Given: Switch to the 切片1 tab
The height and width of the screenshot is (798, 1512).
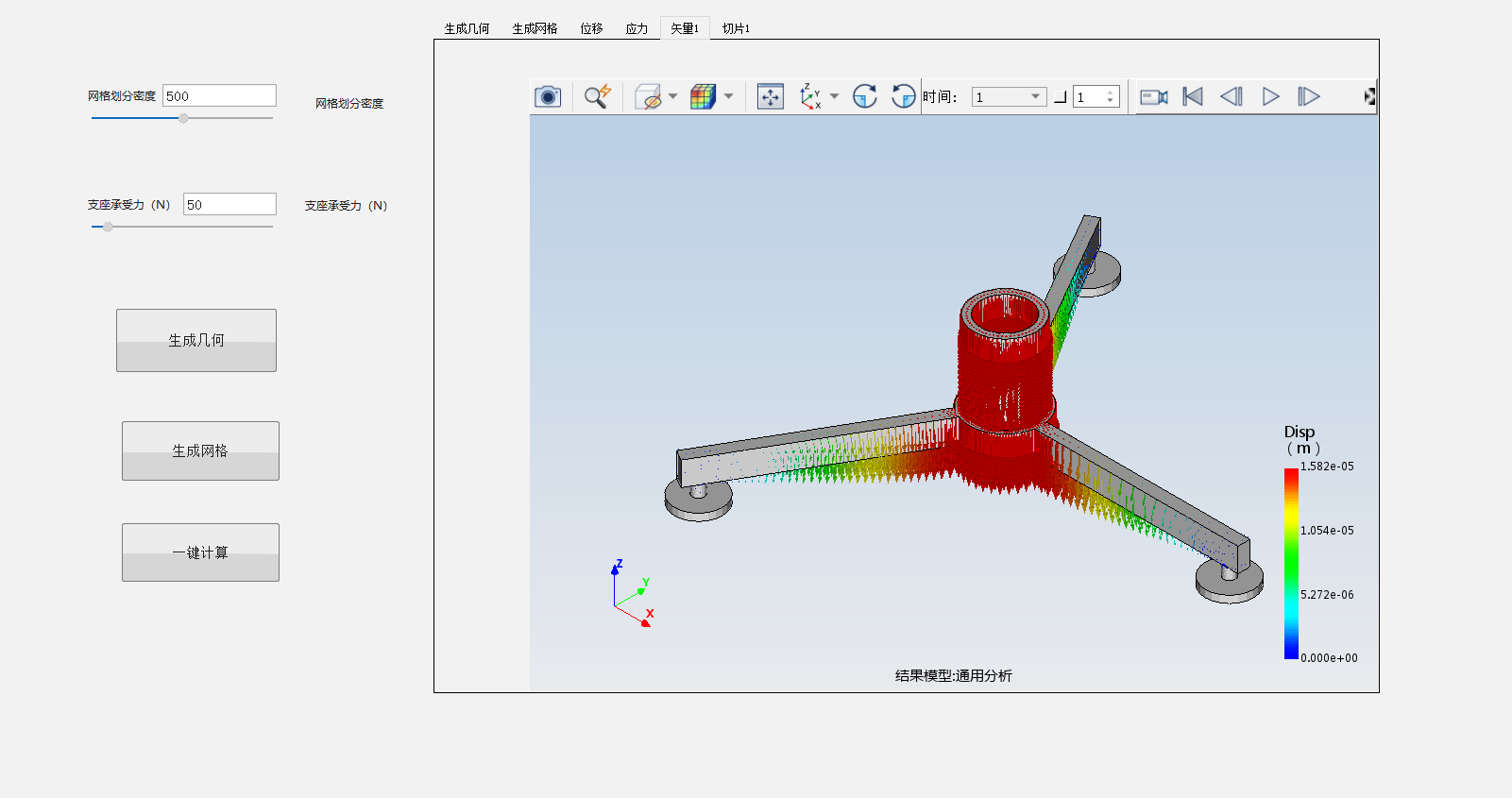Looking at the screenshot, I should click(x=736, y=28).
